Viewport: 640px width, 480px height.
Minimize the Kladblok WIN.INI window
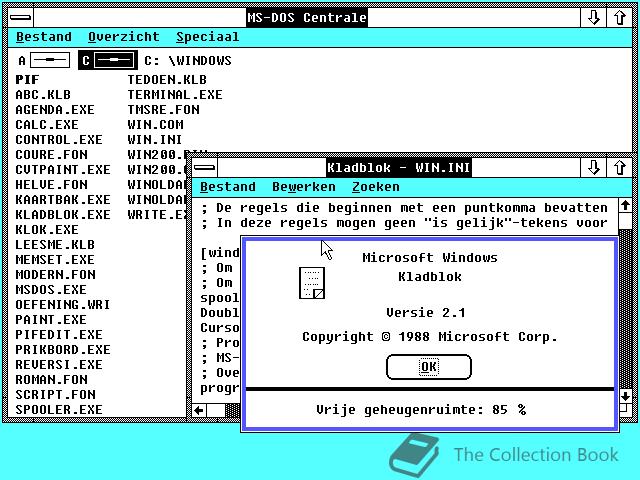click(593, 167)
